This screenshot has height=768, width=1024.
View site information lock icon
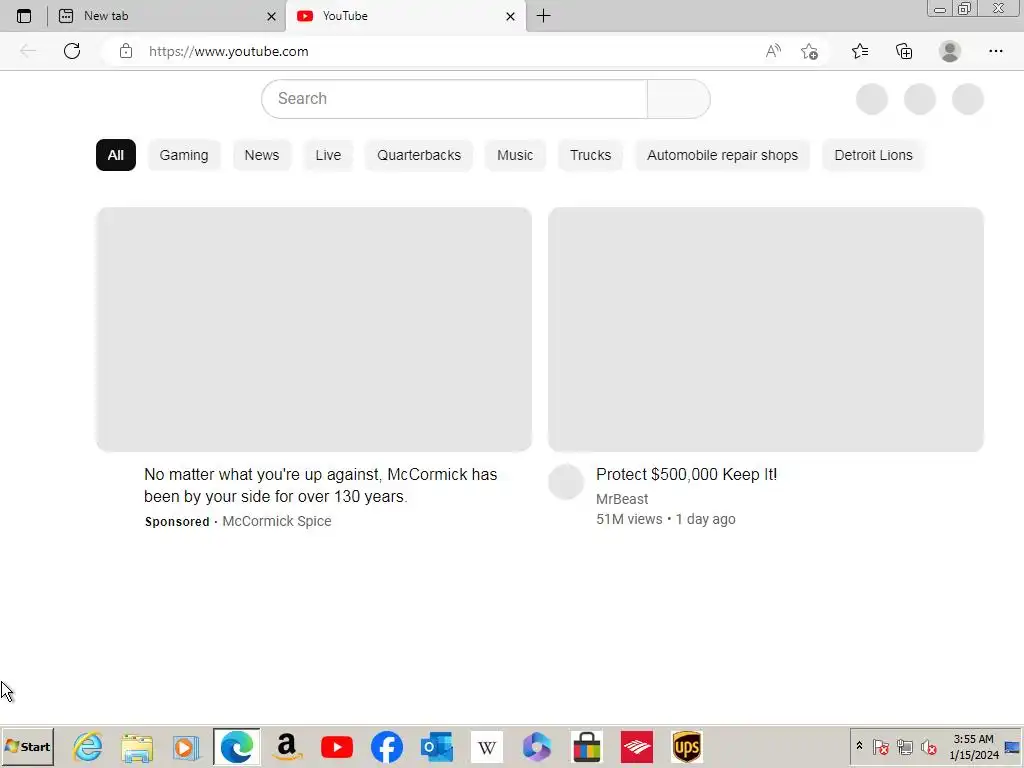126,51
